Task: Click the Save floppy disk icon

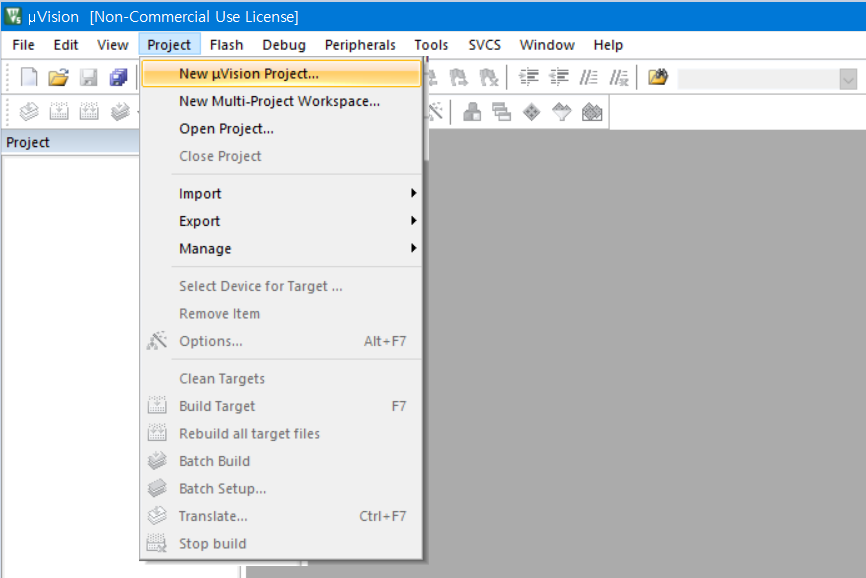Action: tap(88, 77)
